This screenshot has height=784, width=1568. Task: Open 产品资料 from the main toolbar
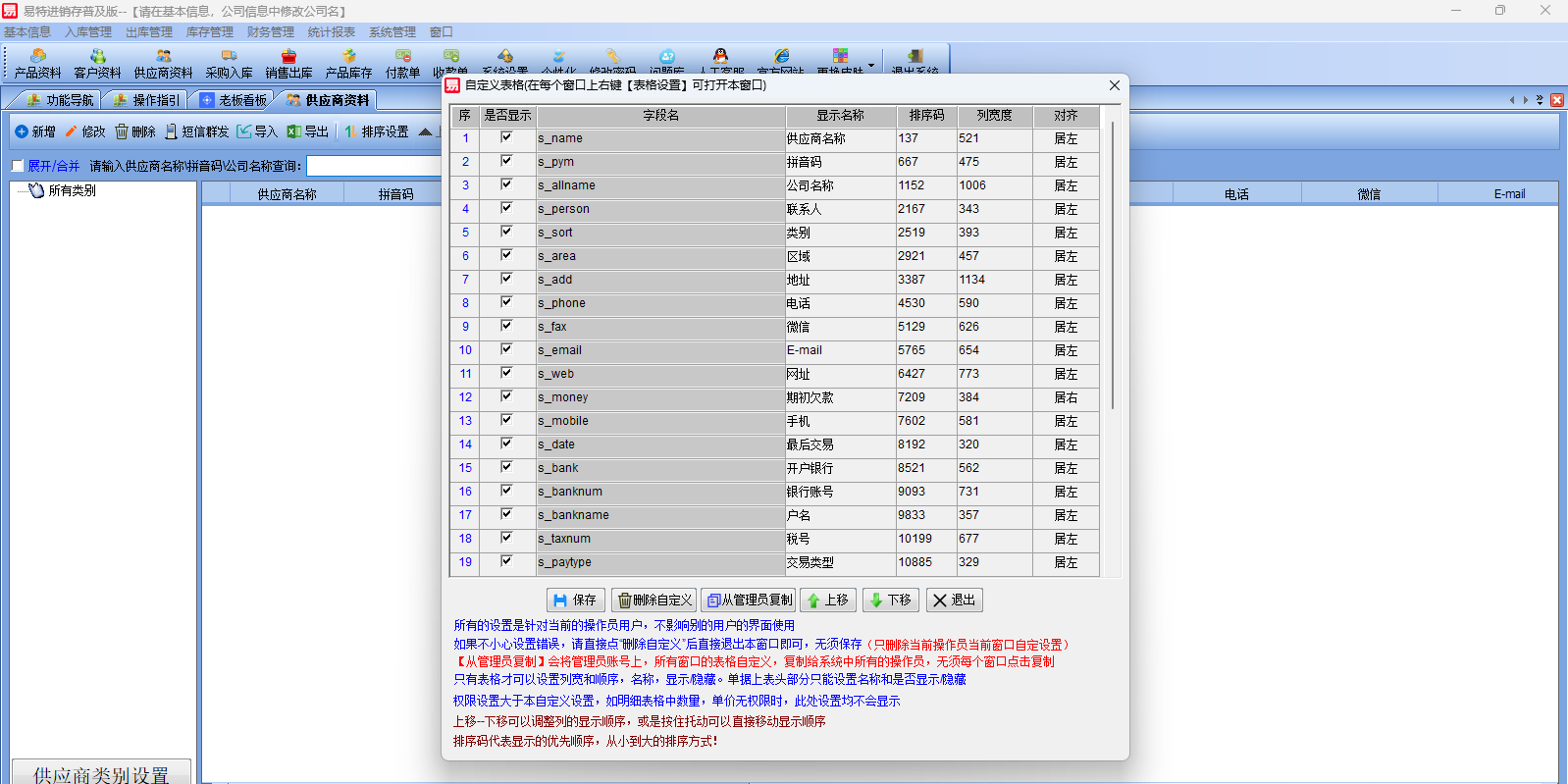click(37, 63)
